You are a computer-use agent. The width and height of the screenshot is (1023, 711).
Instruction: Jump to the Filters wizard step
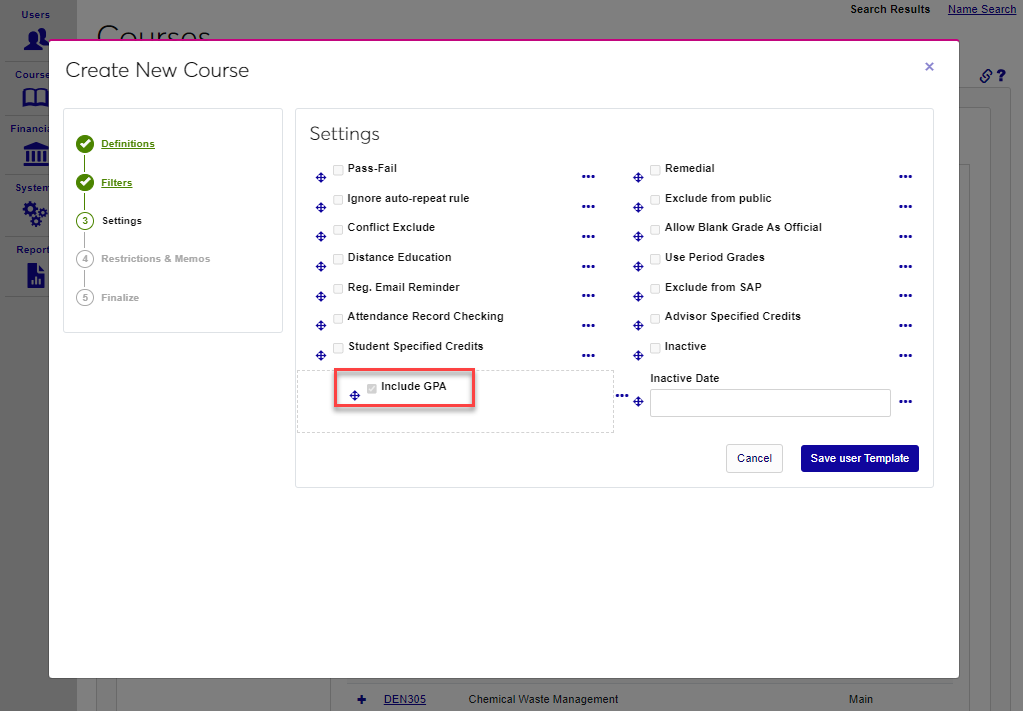coord(116,183)
